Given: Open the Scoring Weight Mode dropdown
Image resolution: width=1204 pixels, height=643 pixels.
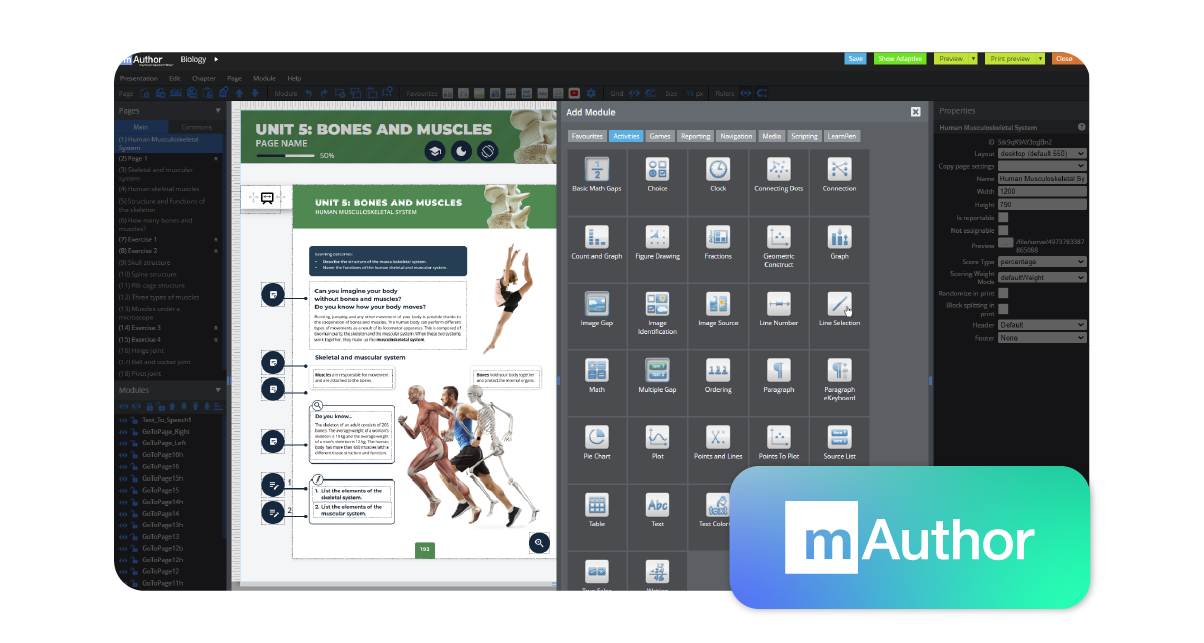Looking at the screenshot, I should pyautogui.click(x=1042, y=276).
